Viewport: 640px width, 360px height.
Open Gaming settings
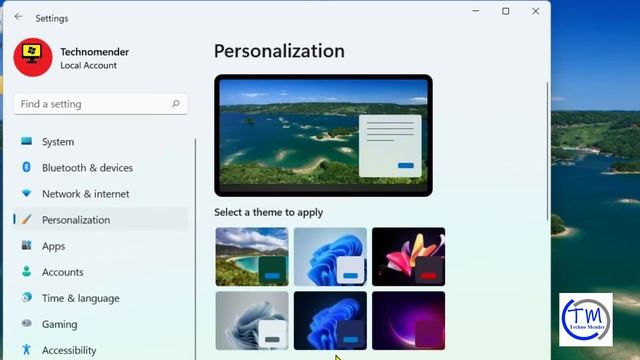pyautogui.click(x=101, y=324)
